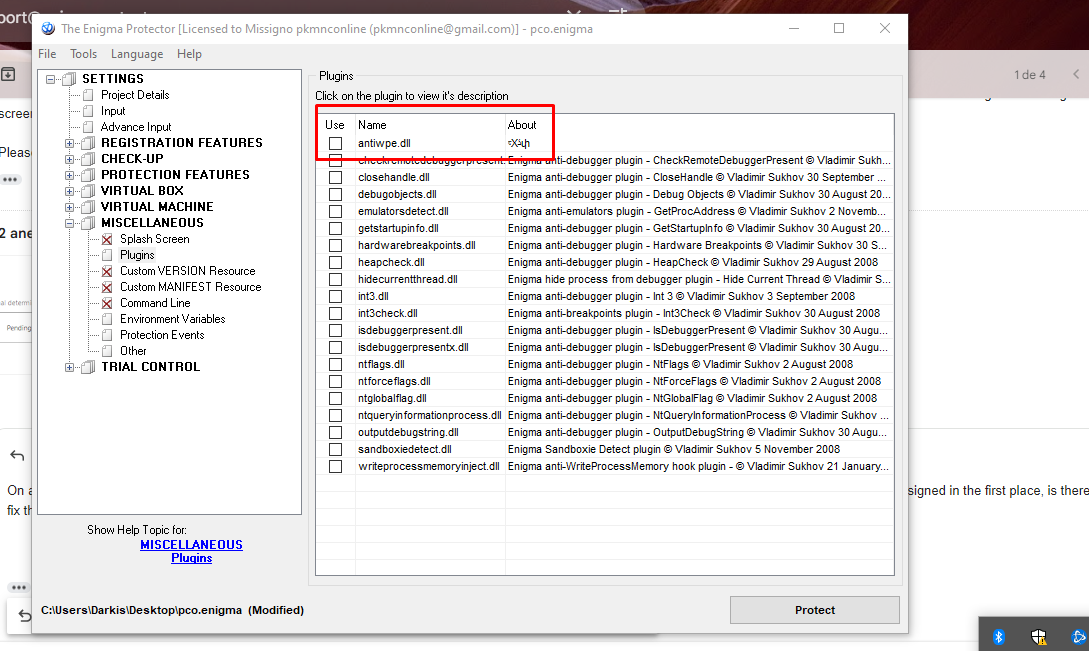Click the Bluetooth icon in system tray
This screenshot has height=651, width=1089.
click(998, 636)
